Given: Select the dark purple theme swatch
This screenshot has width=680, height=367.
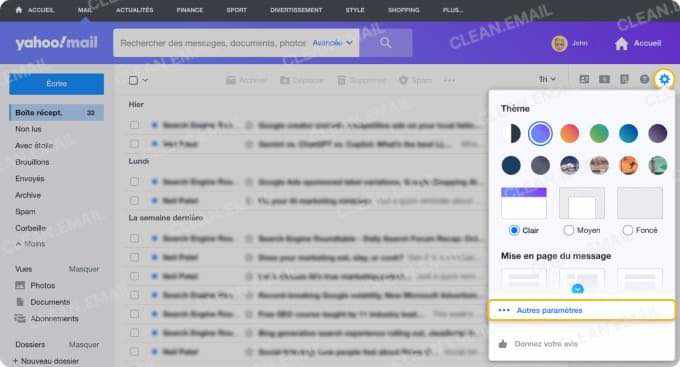Looking at the screenshot, I should [657, 133].
